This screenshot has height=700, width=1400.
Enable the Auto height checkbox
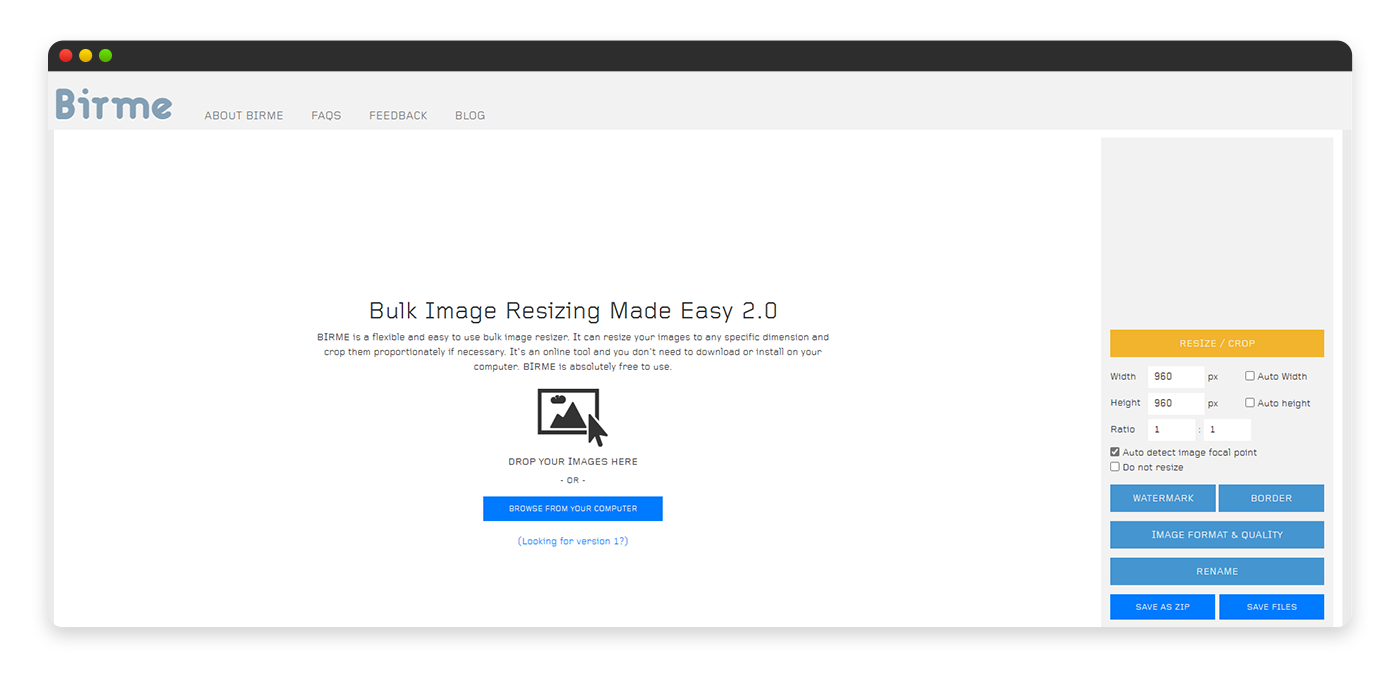coord(1250,403)
